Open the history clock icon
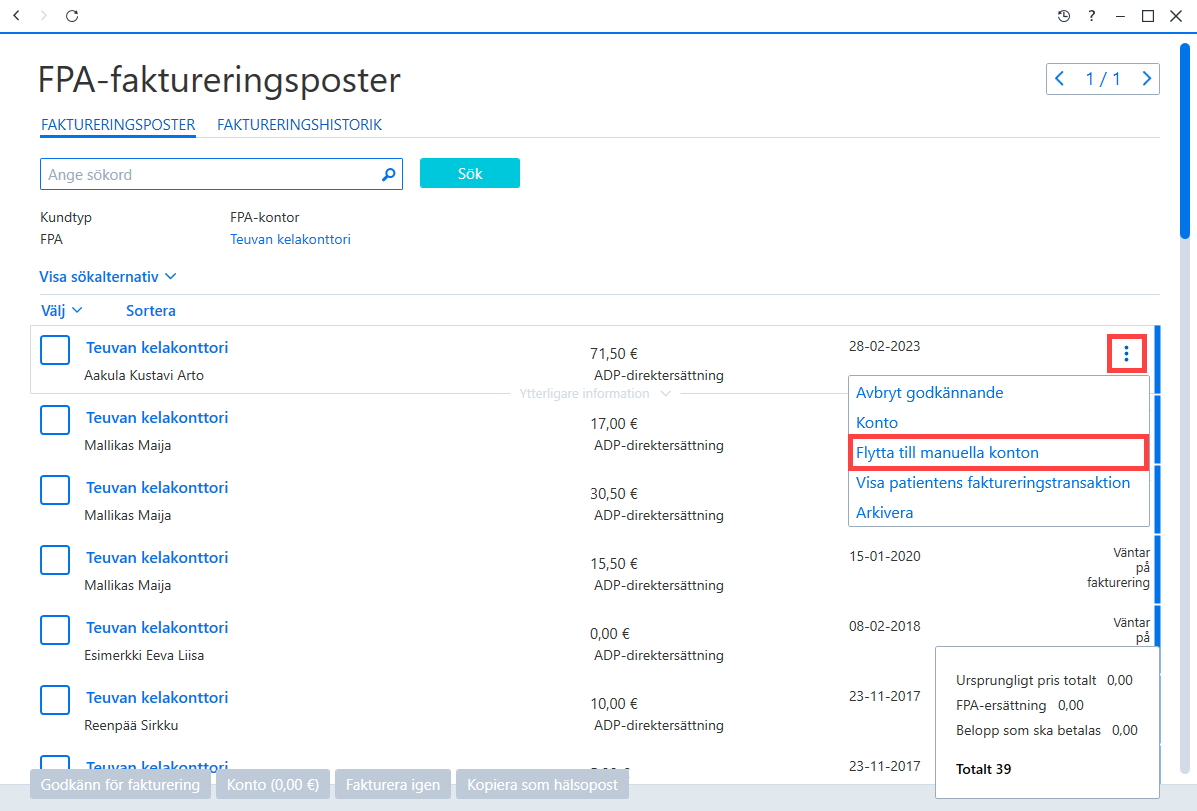This screenshot has width=1197, height=811. (1063, 15)
